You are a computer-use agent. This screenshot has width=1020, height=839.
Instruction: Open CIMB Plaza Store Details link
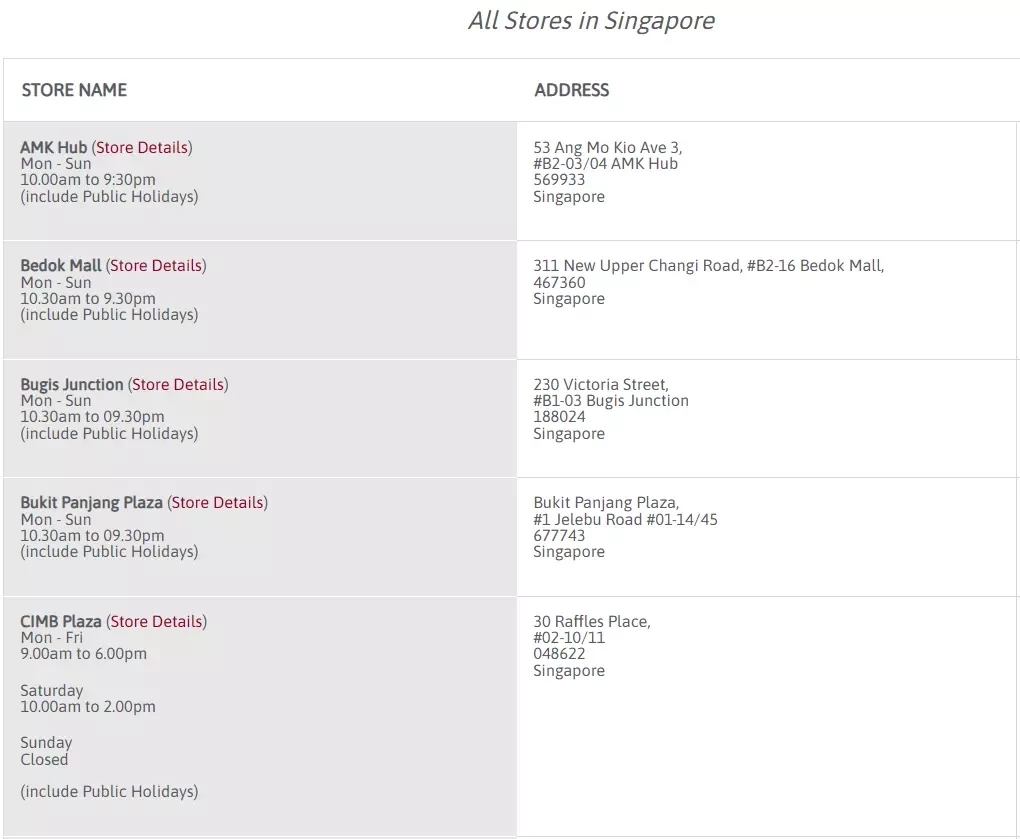click(x=157, y=622)
